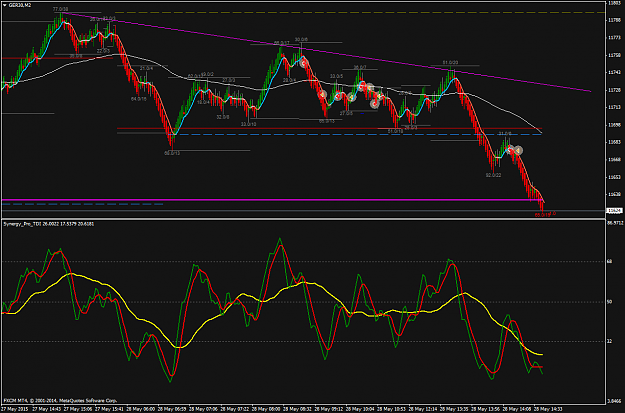Click the 28 May 06:00 time label

point(140,409)
